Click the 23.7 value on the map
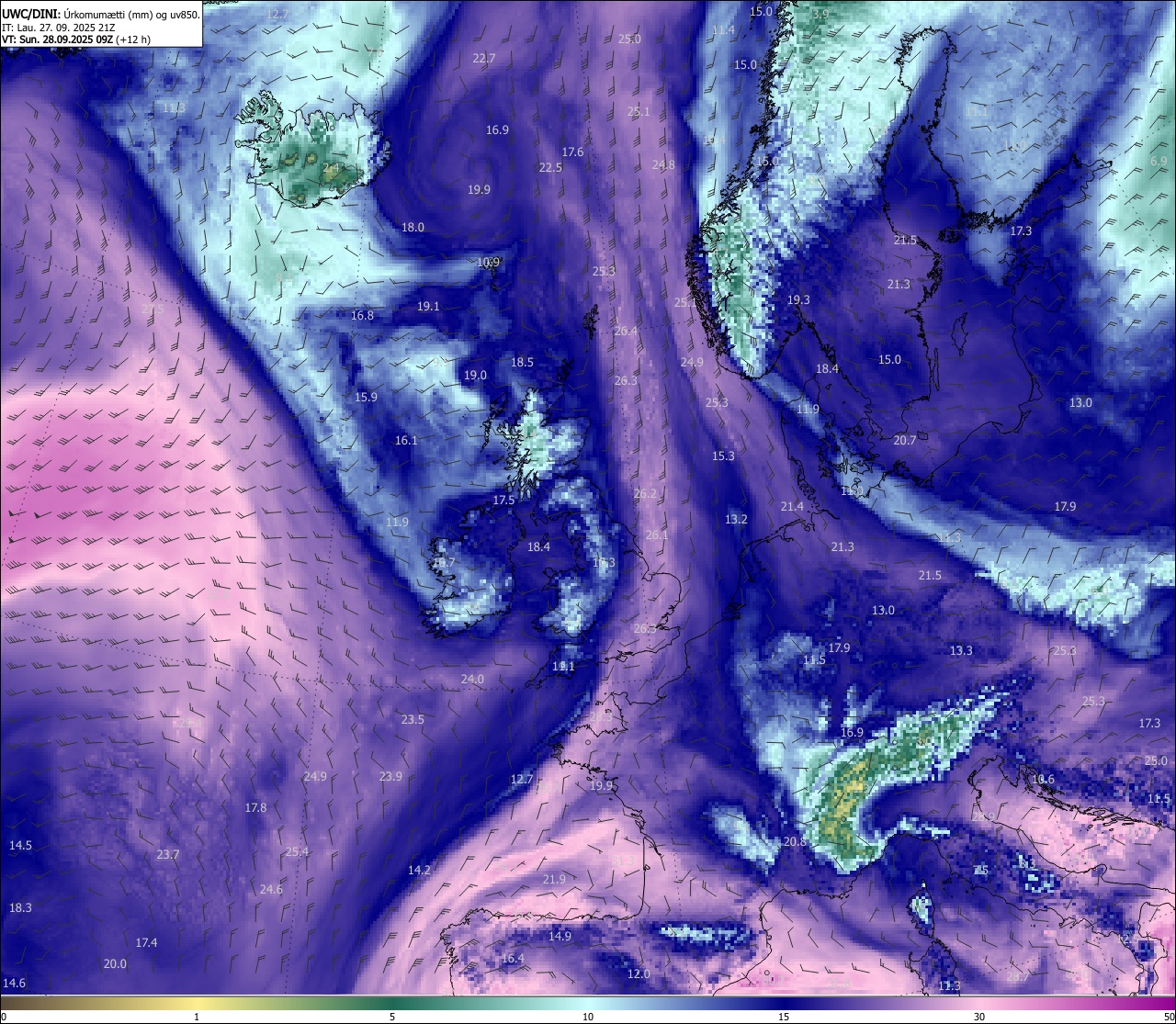This screenshot has width=1176, height=1024. click(168, 855)
